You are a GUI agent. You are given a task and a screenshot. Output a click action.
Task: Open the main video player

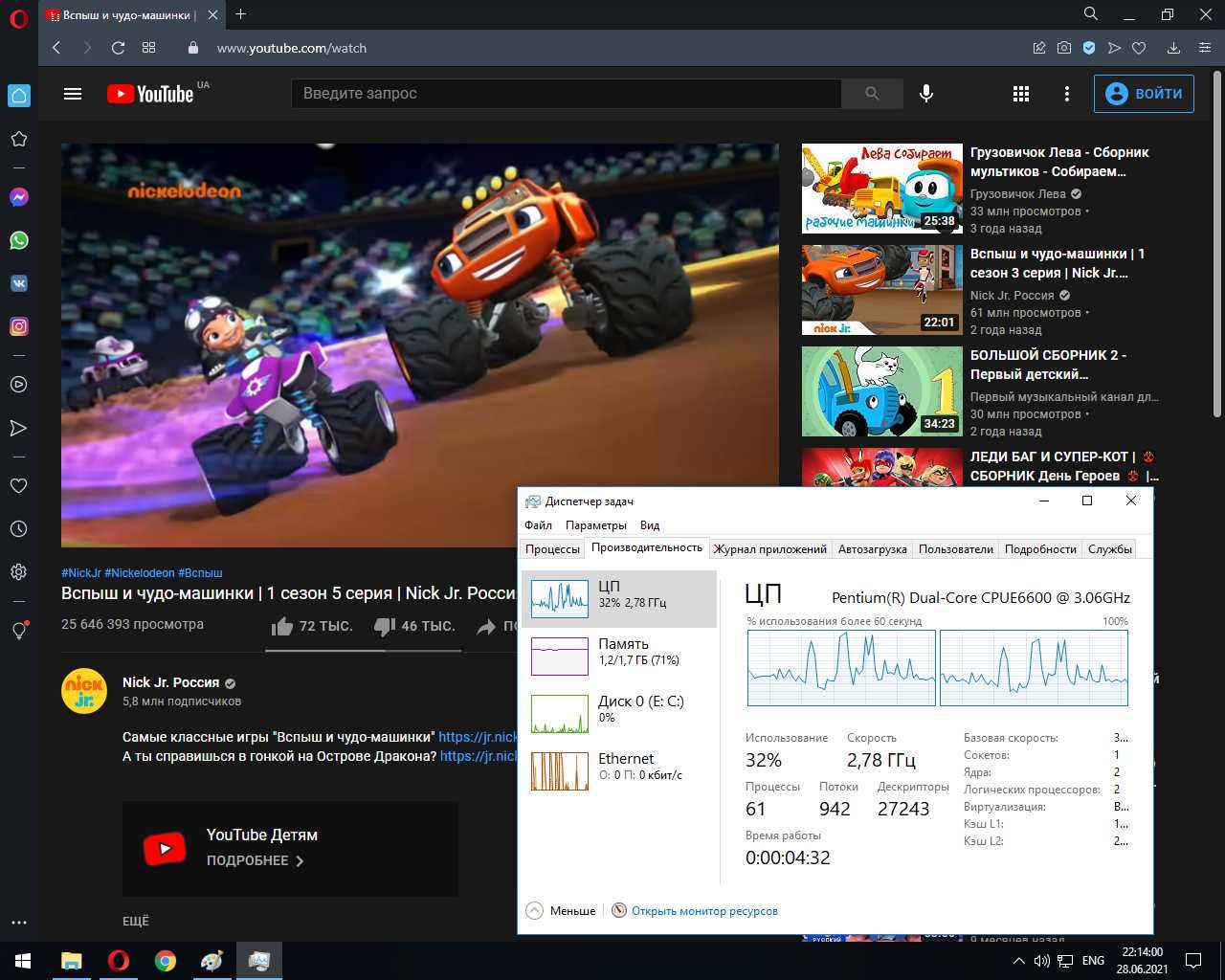420,345
